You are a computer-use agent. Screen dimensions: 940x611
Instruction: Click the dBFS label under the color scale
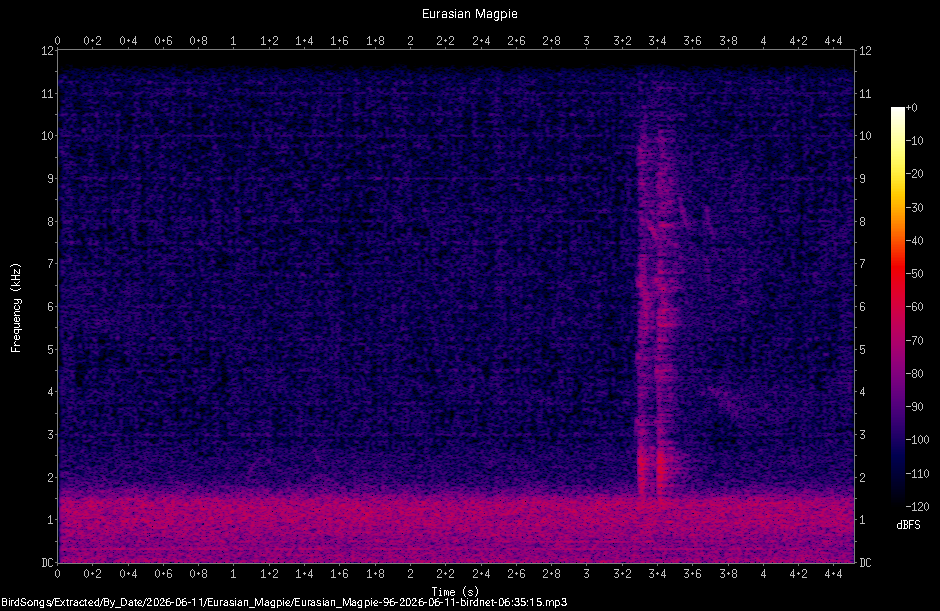pos(908,525)
